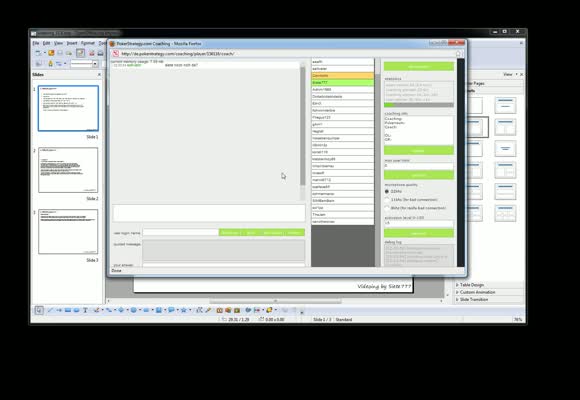Image resolution: width=580 pixels, height=400 pixels.
Task: Activate the Select arrow tool
Action: (39, 310)
